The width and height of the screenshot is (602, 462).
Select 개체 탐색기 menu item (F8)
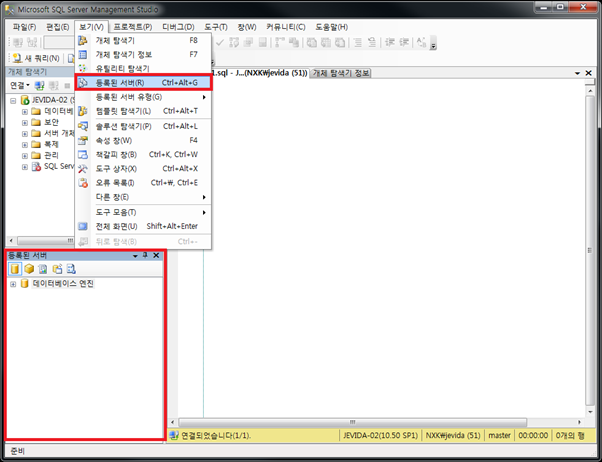[x=143, y=40]
